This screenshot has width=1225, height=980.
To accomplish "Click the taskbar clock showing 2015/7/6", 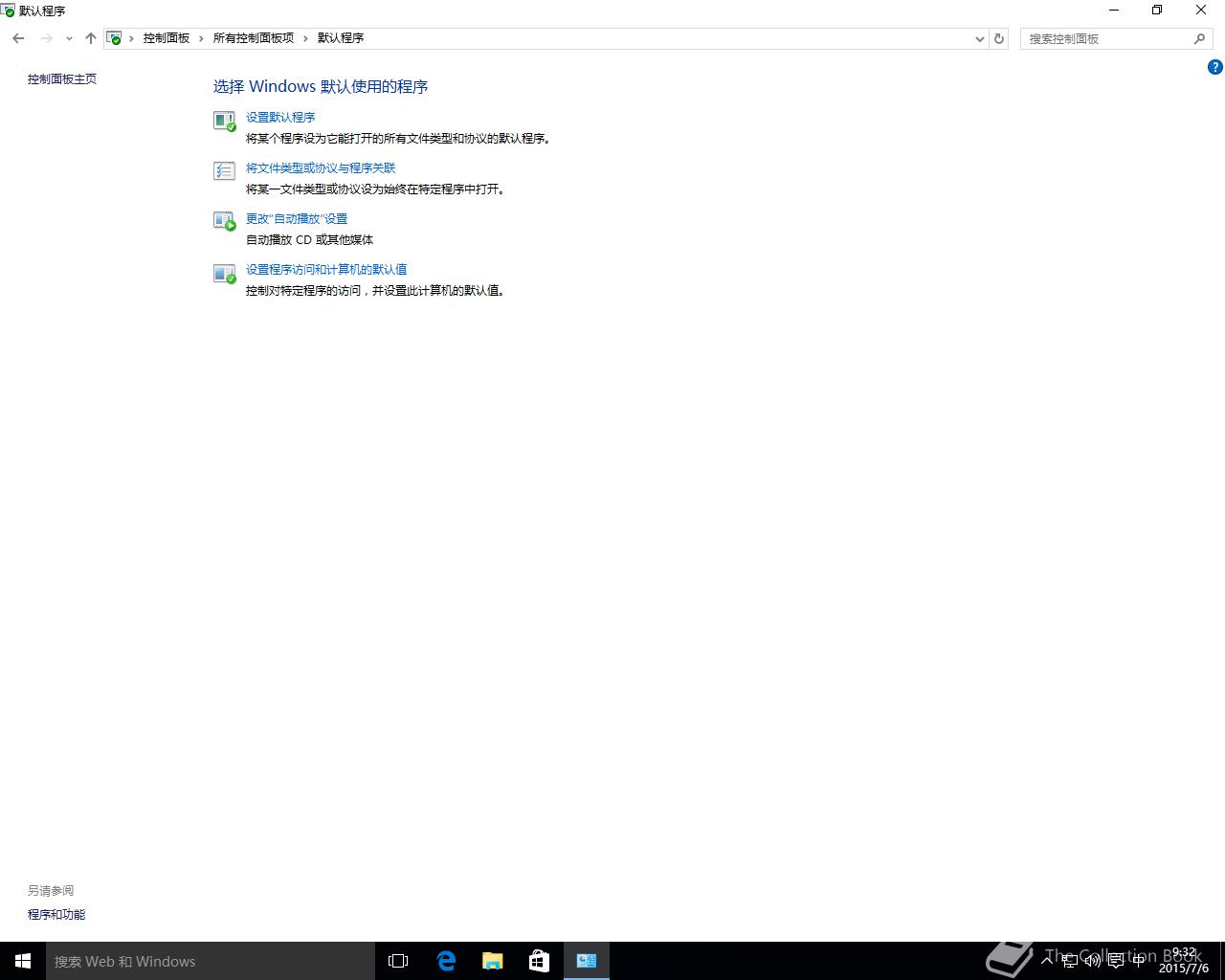I will pyautogui.click(x=1184, y=961).
